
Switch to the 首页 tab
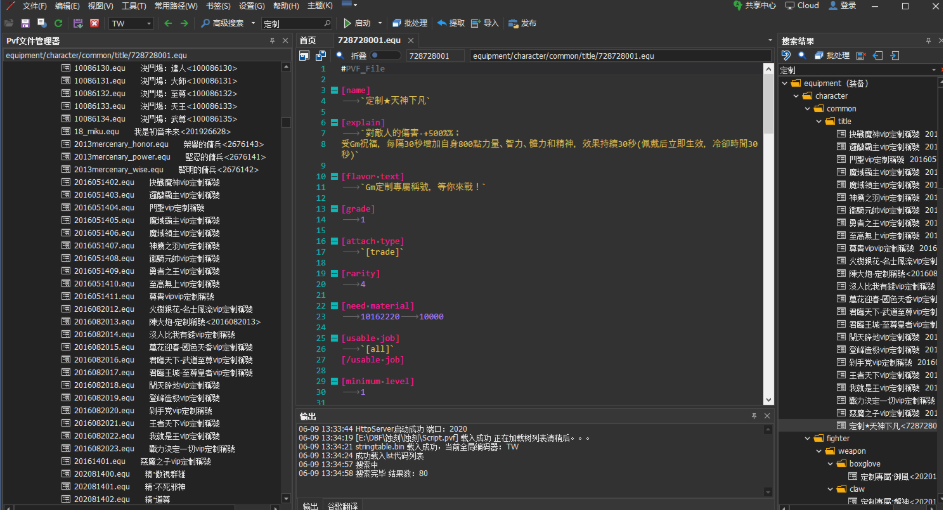(x=308, y=40)
